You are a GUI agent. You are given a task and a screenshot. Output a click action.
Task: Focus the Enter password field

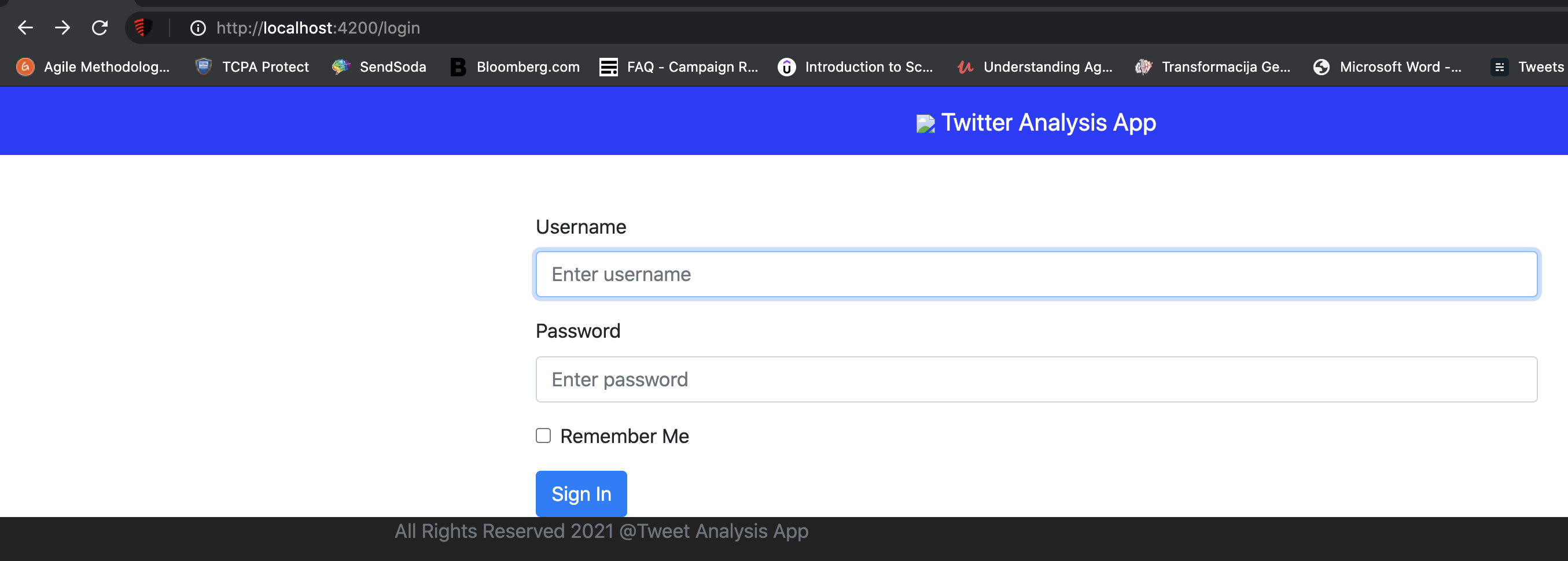tap(1037, 379)
